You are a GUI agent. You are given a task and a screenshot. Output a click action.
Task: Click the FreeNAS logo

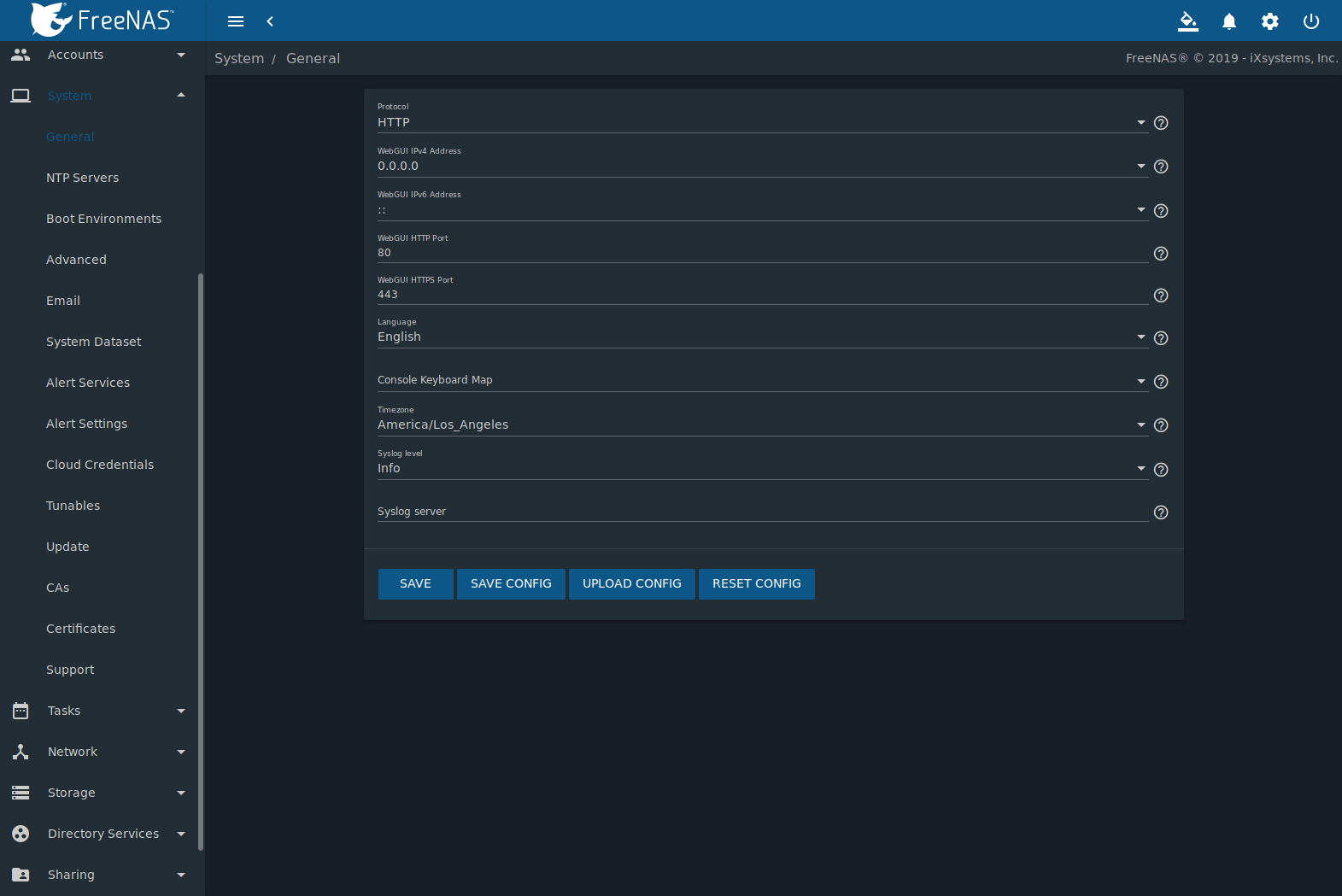coord(103,20)
